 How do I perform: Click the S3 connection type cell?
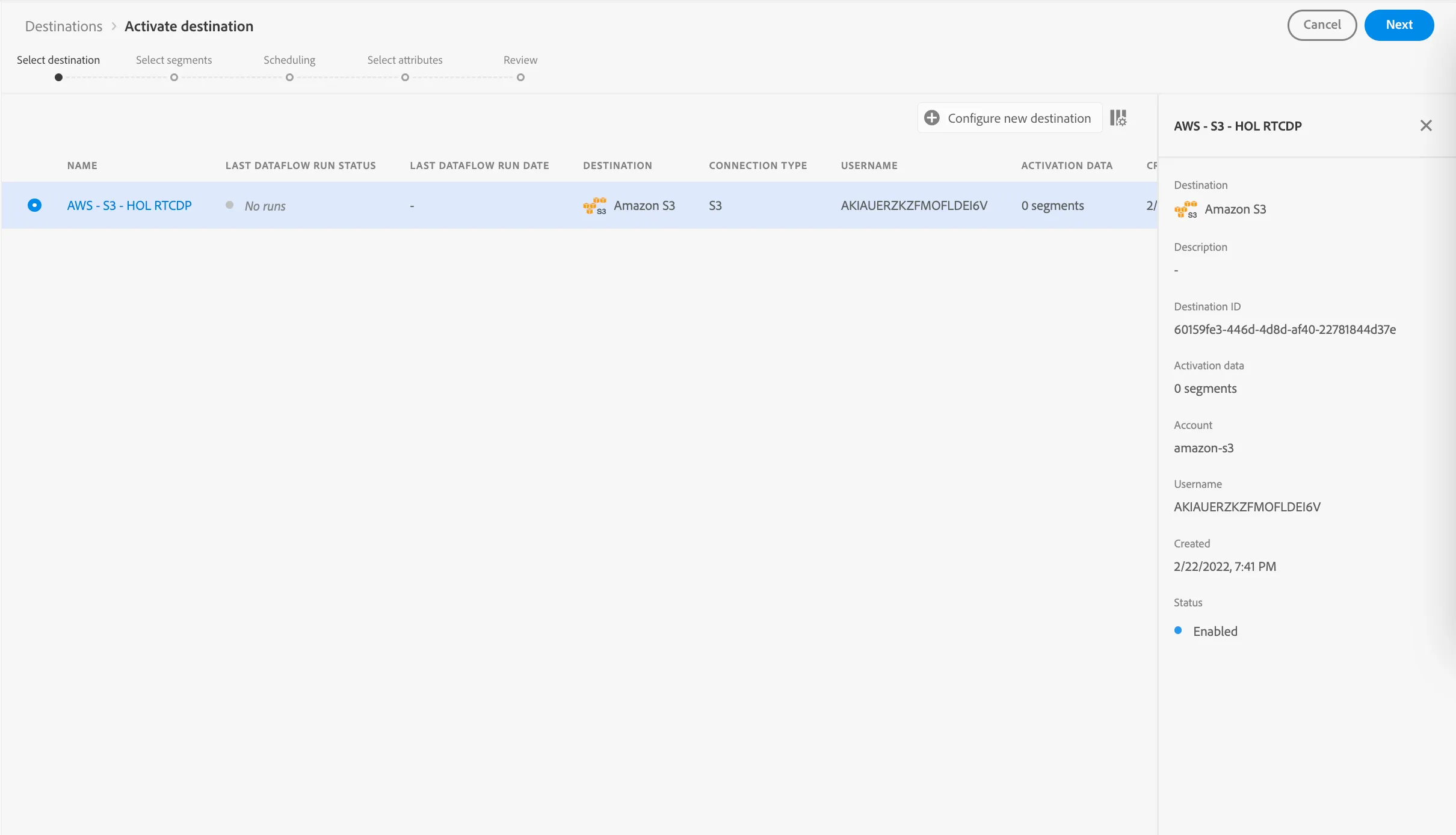[x=715, y=206]
